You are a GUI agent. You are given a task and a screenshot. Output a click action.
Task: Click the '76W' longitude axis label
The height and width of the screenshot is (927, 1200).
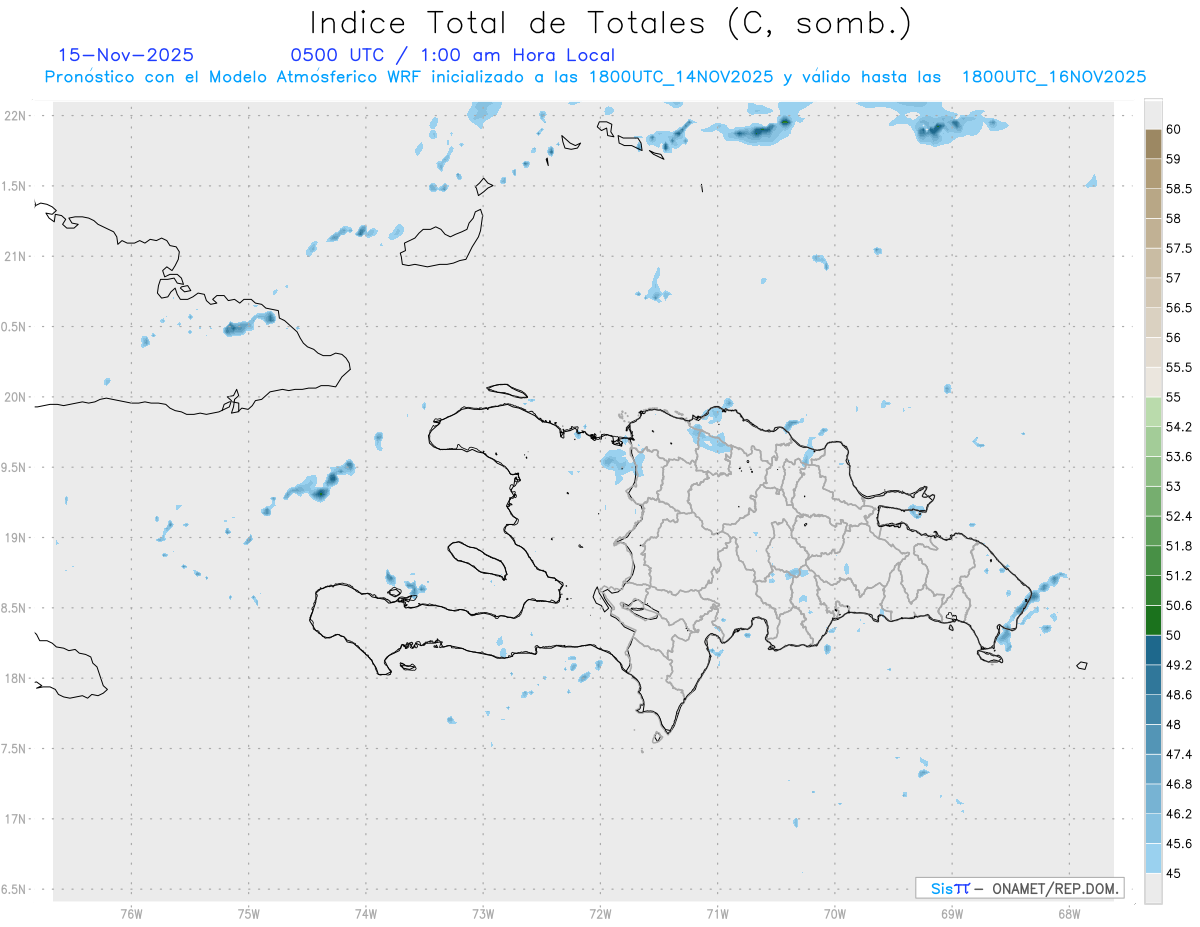click(x=131, y=913)
